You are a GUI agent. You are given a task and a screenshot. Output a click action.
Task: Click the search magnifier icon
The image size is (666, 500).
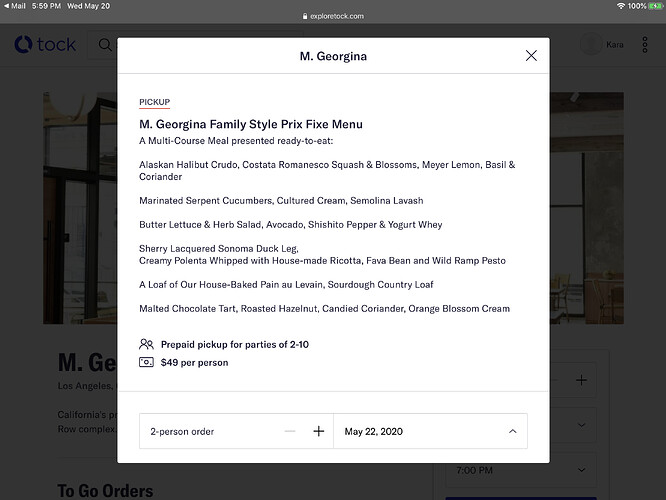(x=105, y=45)
